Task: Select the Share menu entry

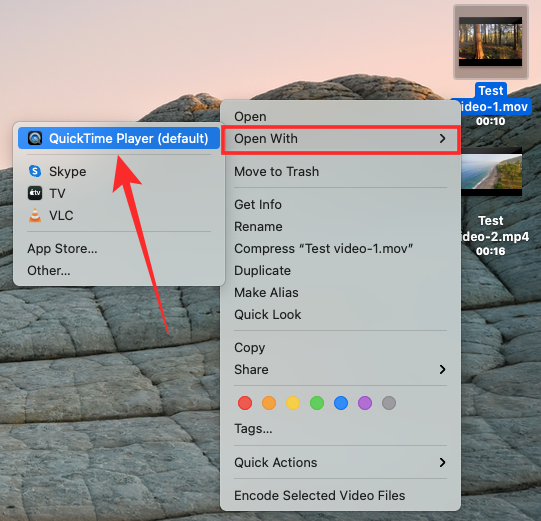Action: (341, 370)
